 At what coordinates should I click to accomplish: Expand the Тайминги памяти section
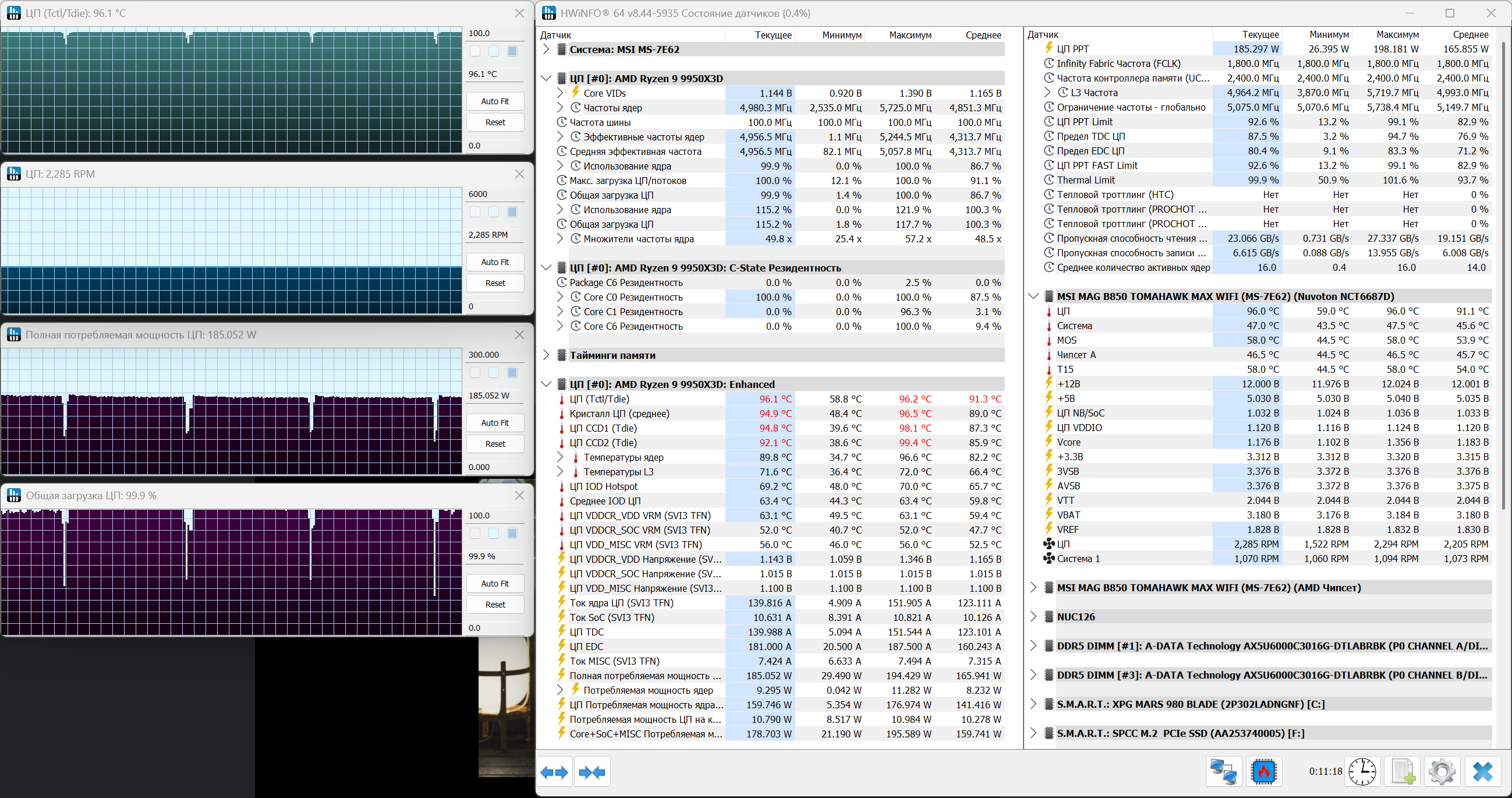tap(546, 355)
